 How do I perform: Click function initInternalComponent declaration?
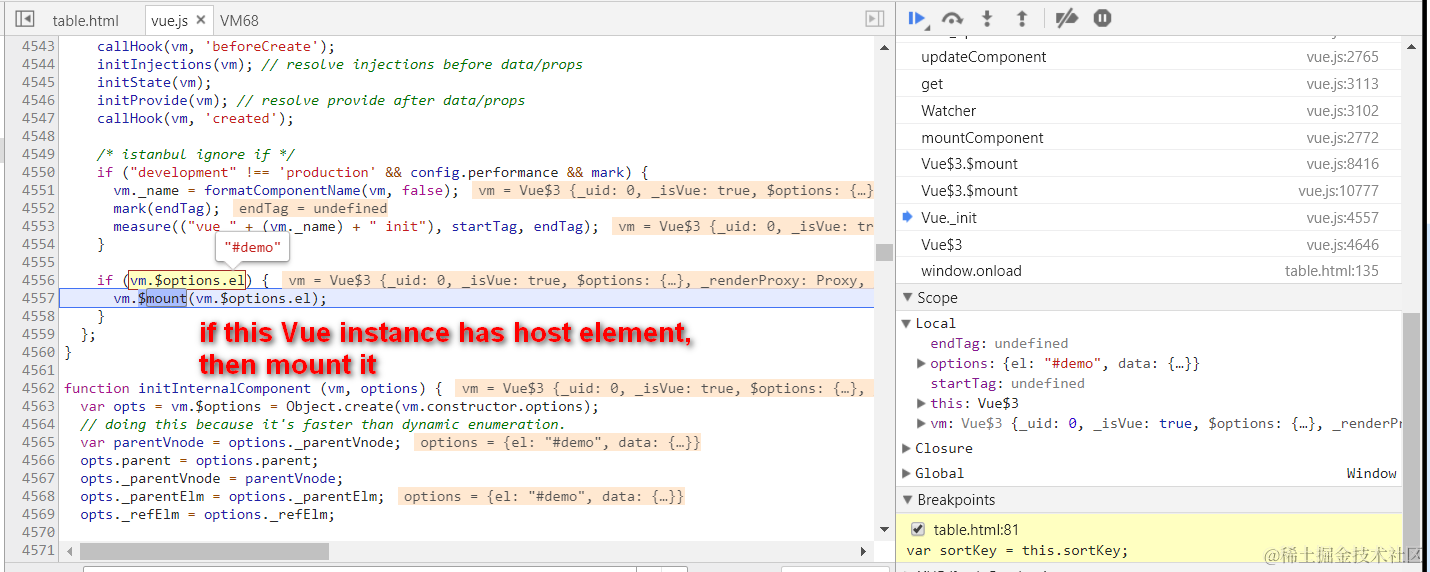click(x=253, y=388)
